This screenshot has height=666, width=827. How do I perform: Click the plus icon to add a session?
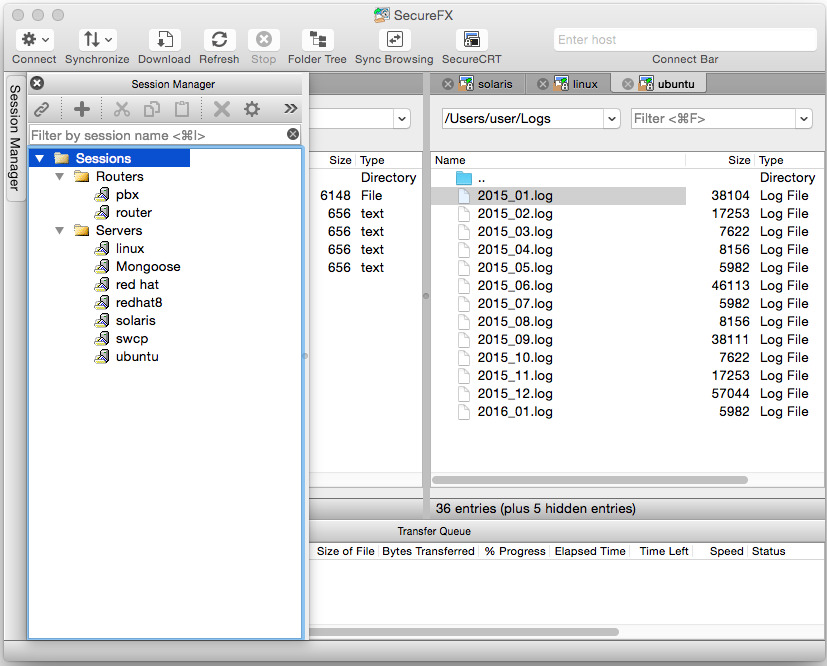coord(82,109)
